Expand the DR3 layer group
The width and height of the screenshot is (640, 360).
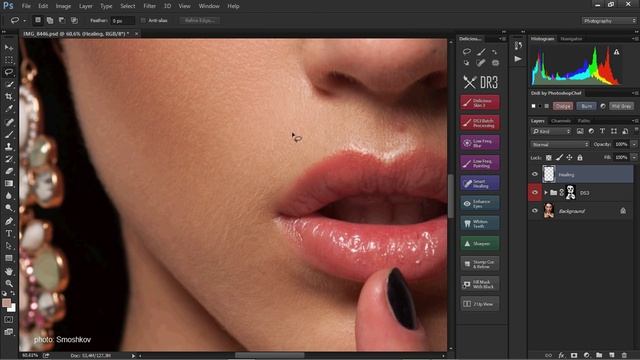coord(546,193)
